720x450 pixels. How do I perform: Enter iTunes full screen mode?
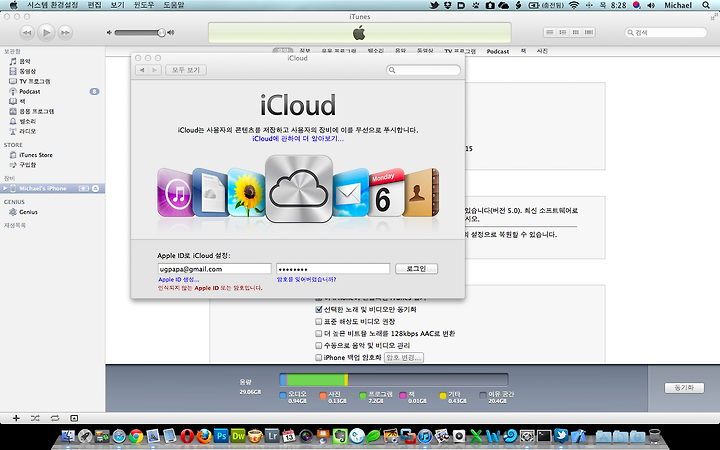(714, 17)
